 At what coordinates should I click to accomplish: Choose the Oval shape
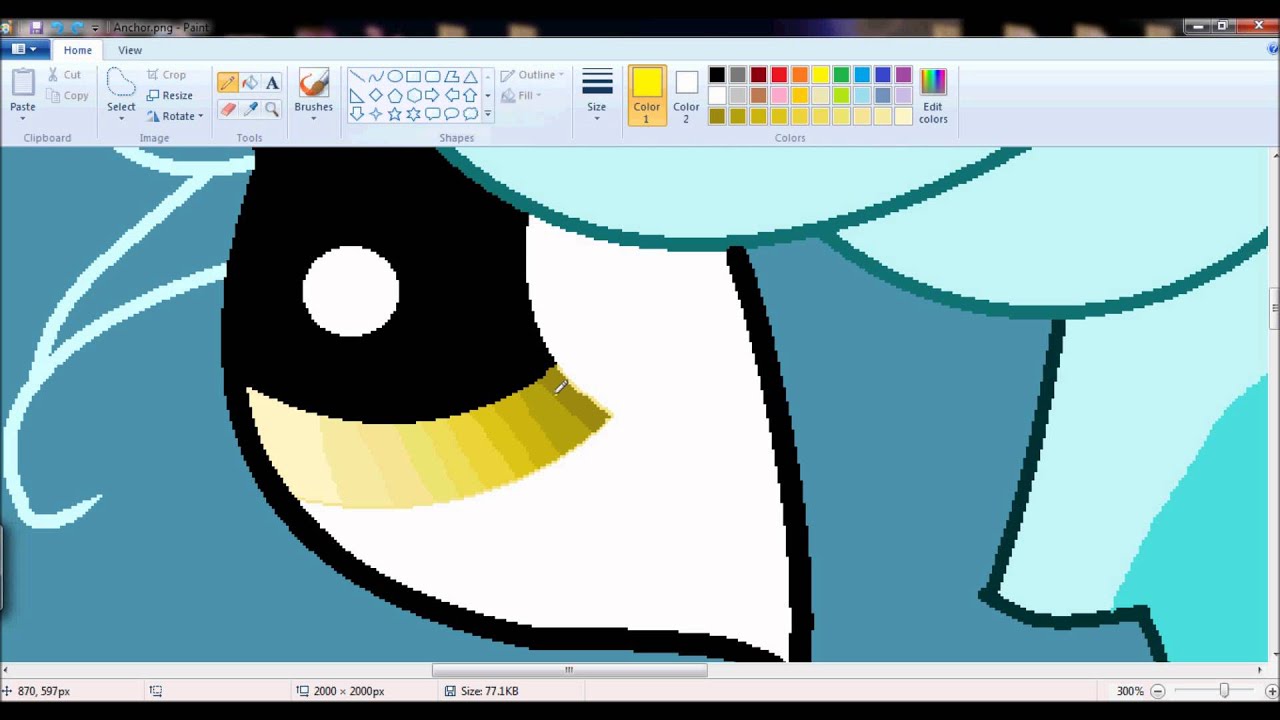point(395,76)
